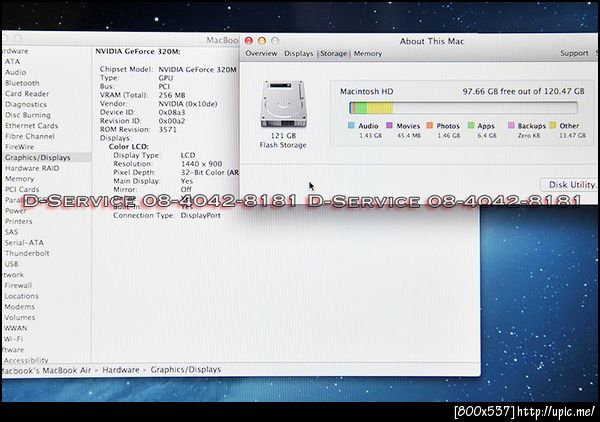Viewport: 600px width, 422px height.
Task: Click the Macintosh HD volume name
Action: [x=367, y=92]
